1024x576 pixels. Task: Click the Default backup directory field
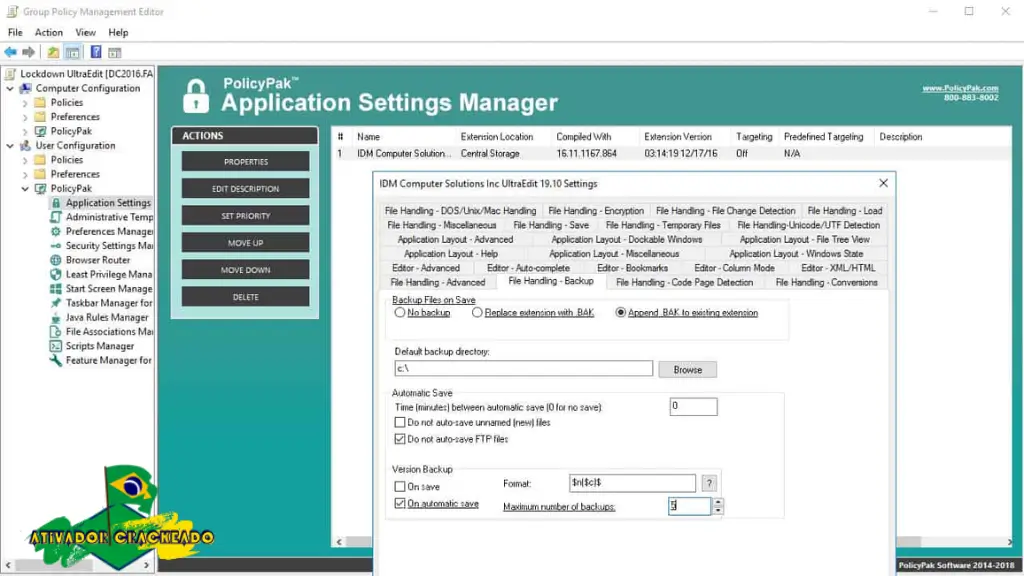click(523, 368)
